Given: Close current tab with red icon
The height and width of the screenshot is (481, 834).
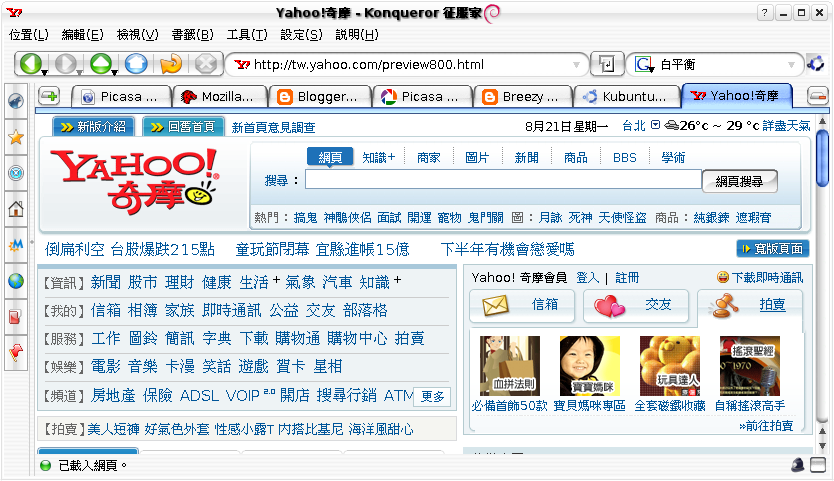Looking at the screenshot, I should tap(818, 96).
